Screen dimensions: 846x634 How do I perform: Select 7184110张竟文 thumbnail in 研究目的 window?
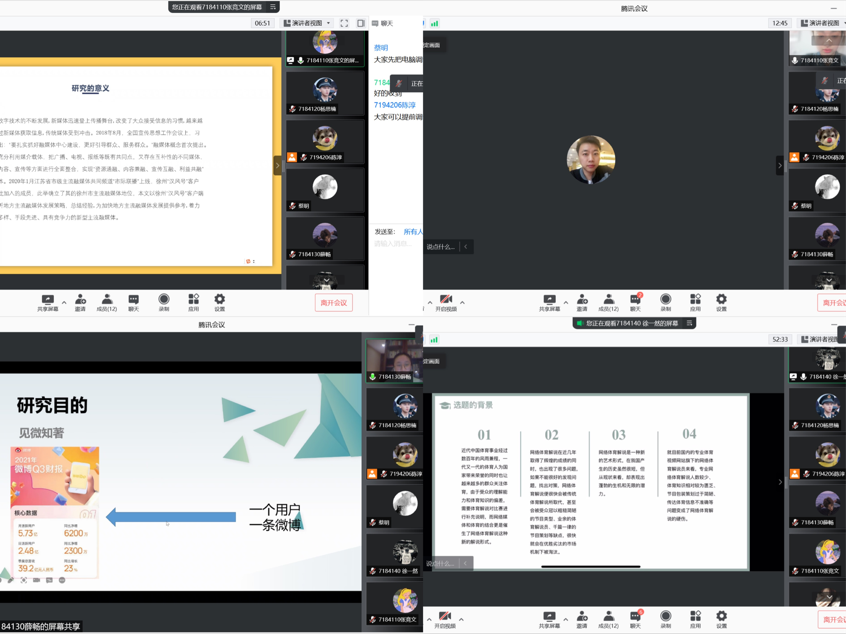(394, 604)
